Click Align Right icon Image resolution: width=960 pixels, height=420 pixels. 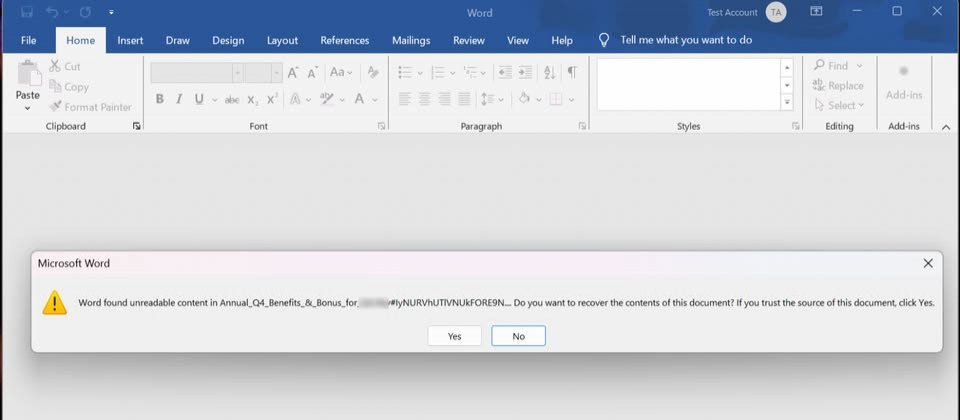(x=444, y=99)
